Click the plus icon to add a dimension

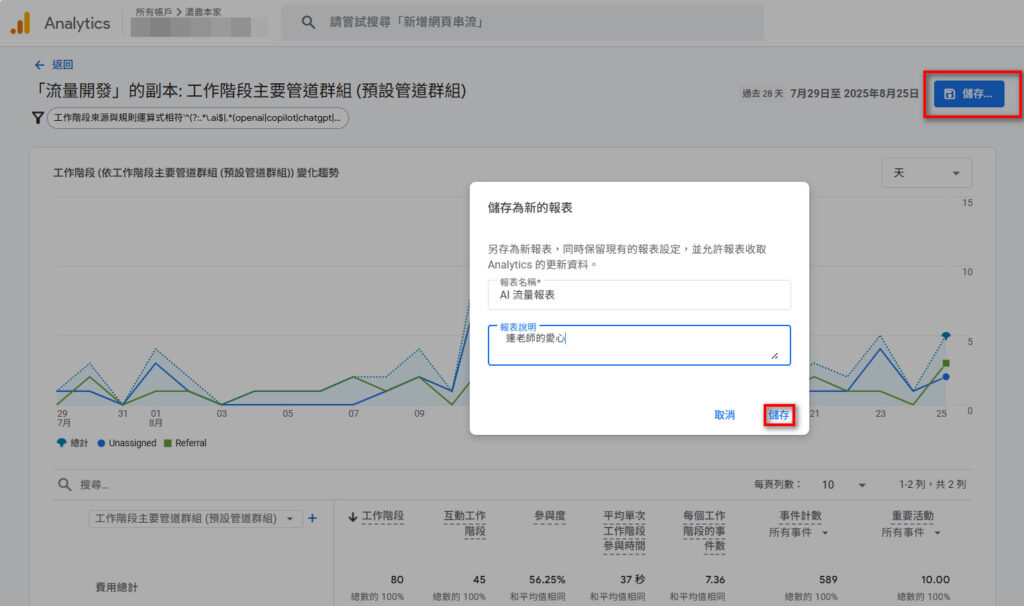[312, 518]
